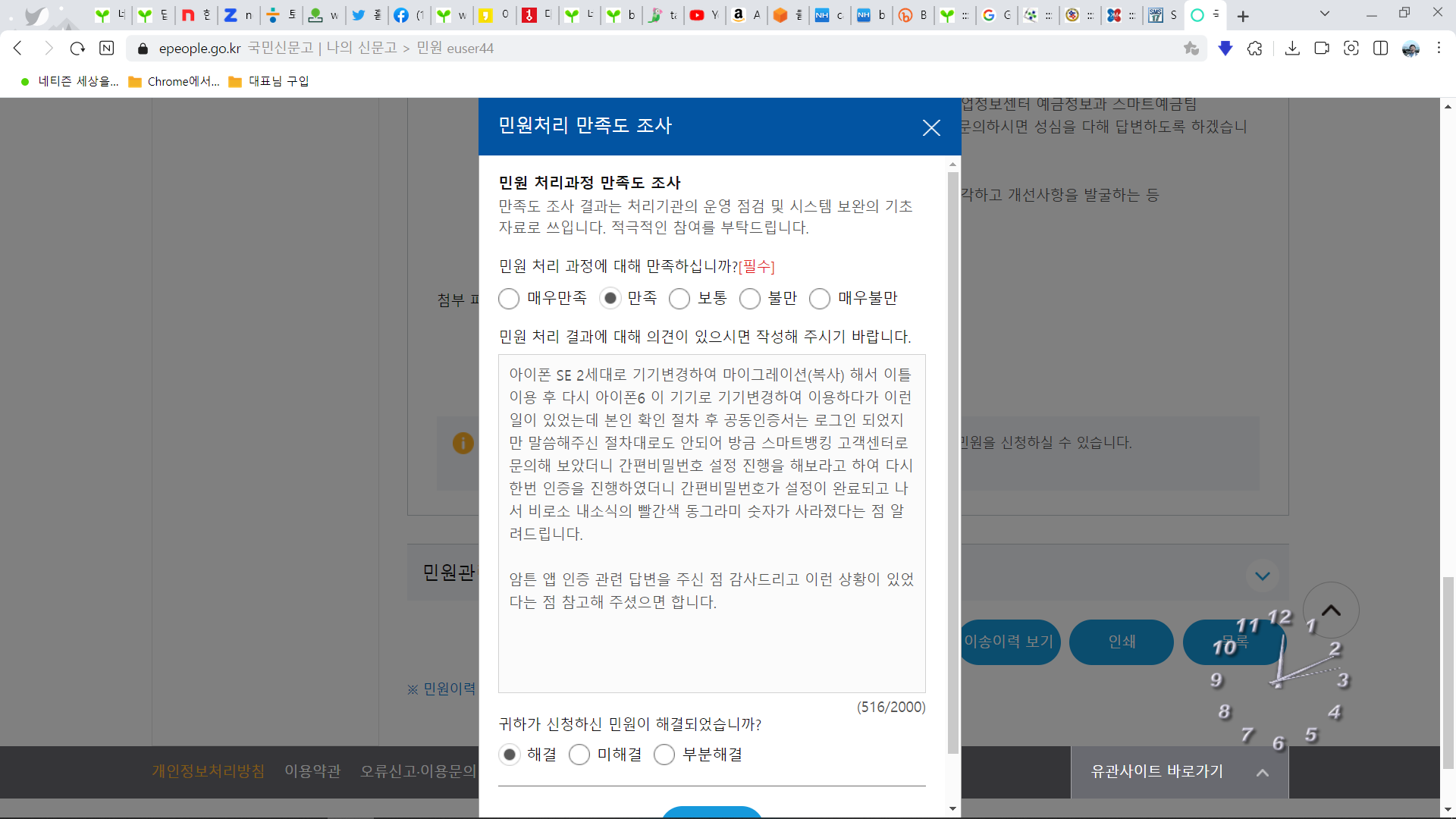Image resolution: width=1456 pixels, height=819 pixels.
Task: Switch to the Google tab
Action: click(x=998, y=15)
